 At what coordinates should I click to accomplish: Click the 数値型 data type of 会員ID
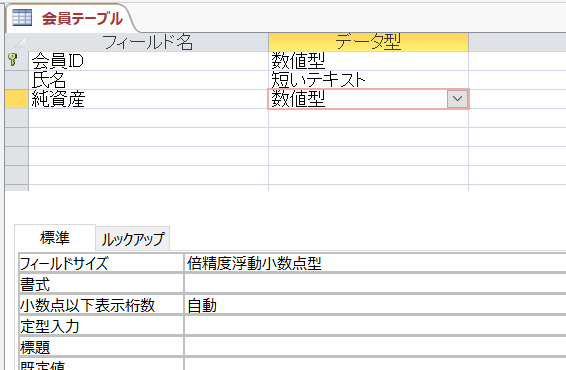tap(368, 61)
